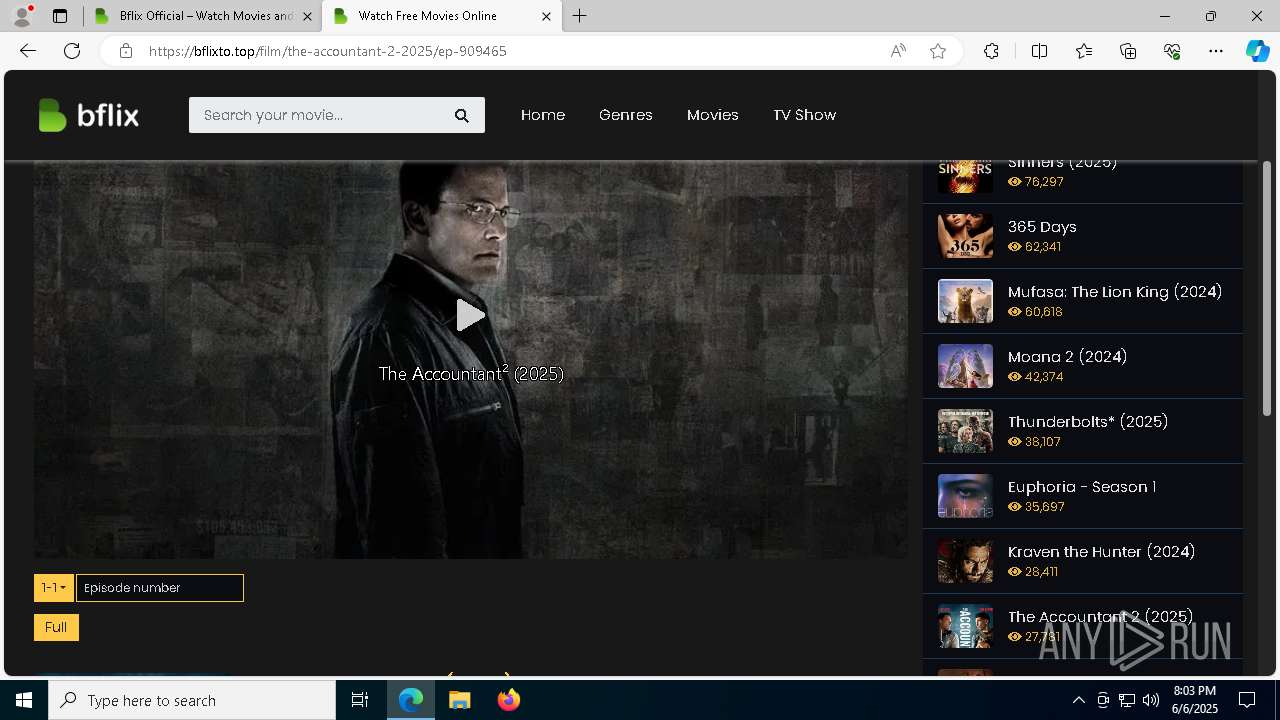This screenshot has height=720, width=1280.
Task: Add this page to favorites star
Action: click(x=938, y=51)
